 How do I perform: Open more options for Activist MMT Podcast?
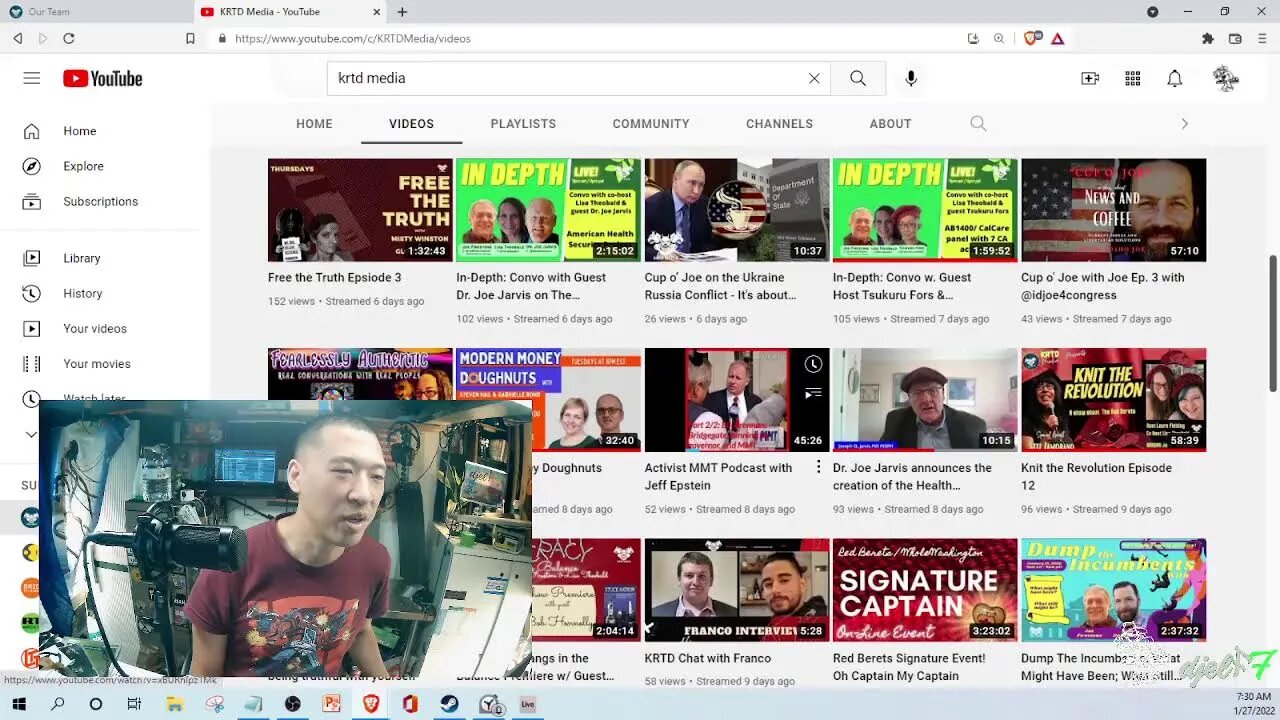(818, 467)
